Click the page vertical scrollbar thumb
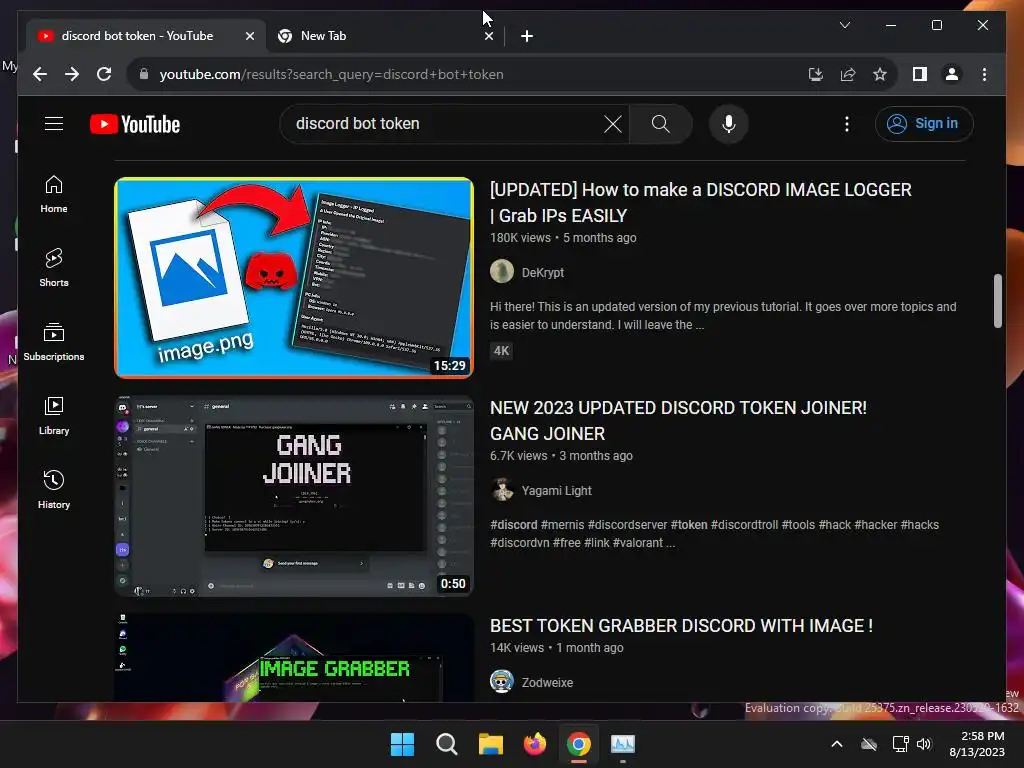Screen dimensions: 1024x768 (x=997, y=300)
